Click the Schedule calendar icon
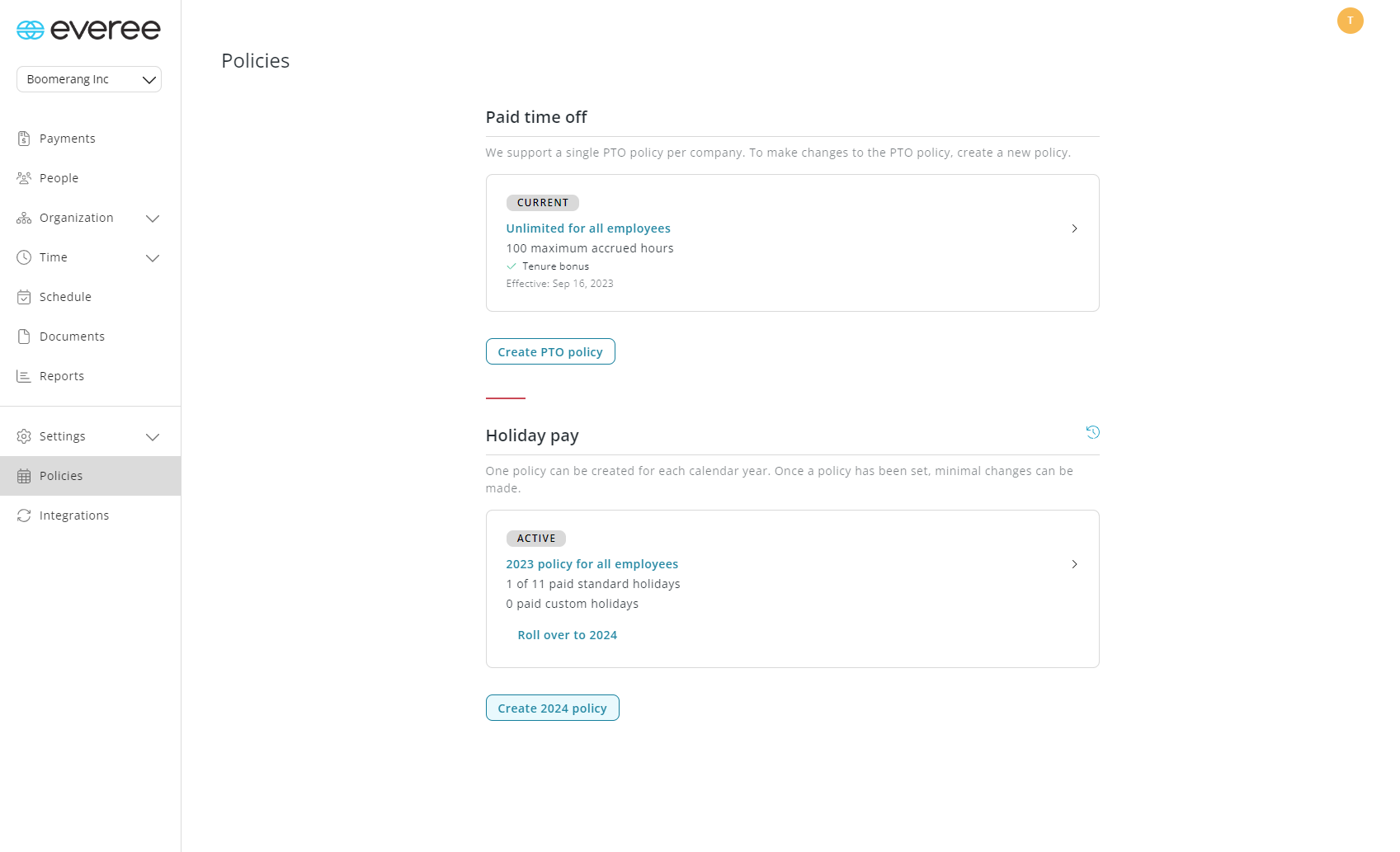Image resolution: width=1400 pixels, height=852 pixels. point(24,297)
